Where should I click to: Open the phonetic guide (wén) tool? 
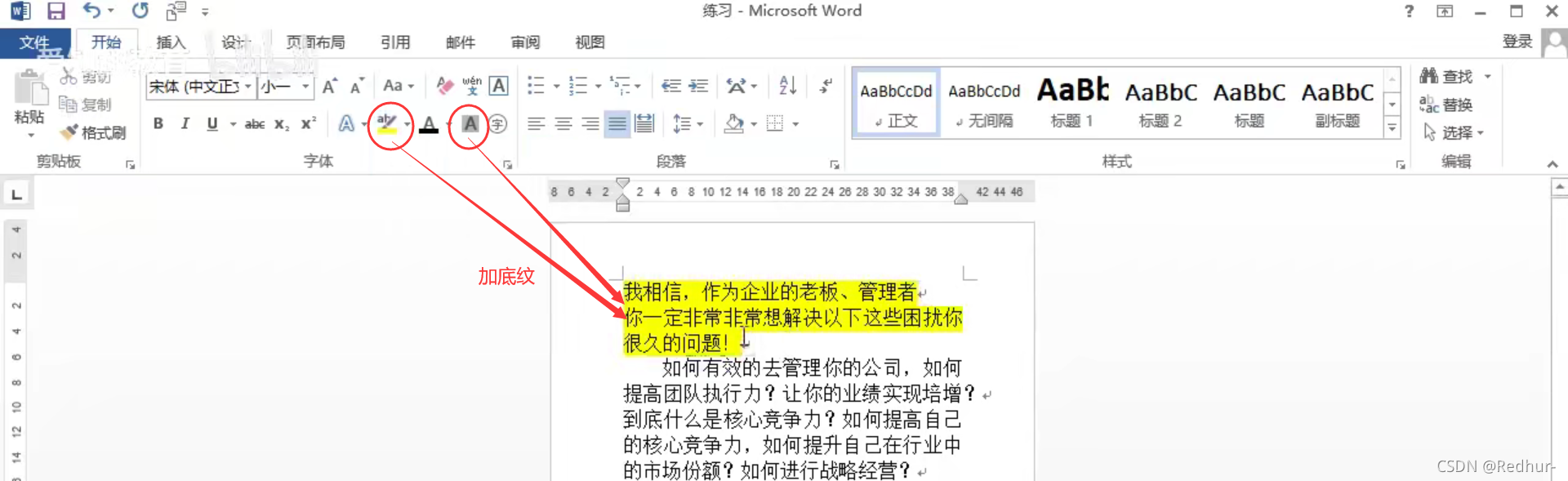click(472, 86)
